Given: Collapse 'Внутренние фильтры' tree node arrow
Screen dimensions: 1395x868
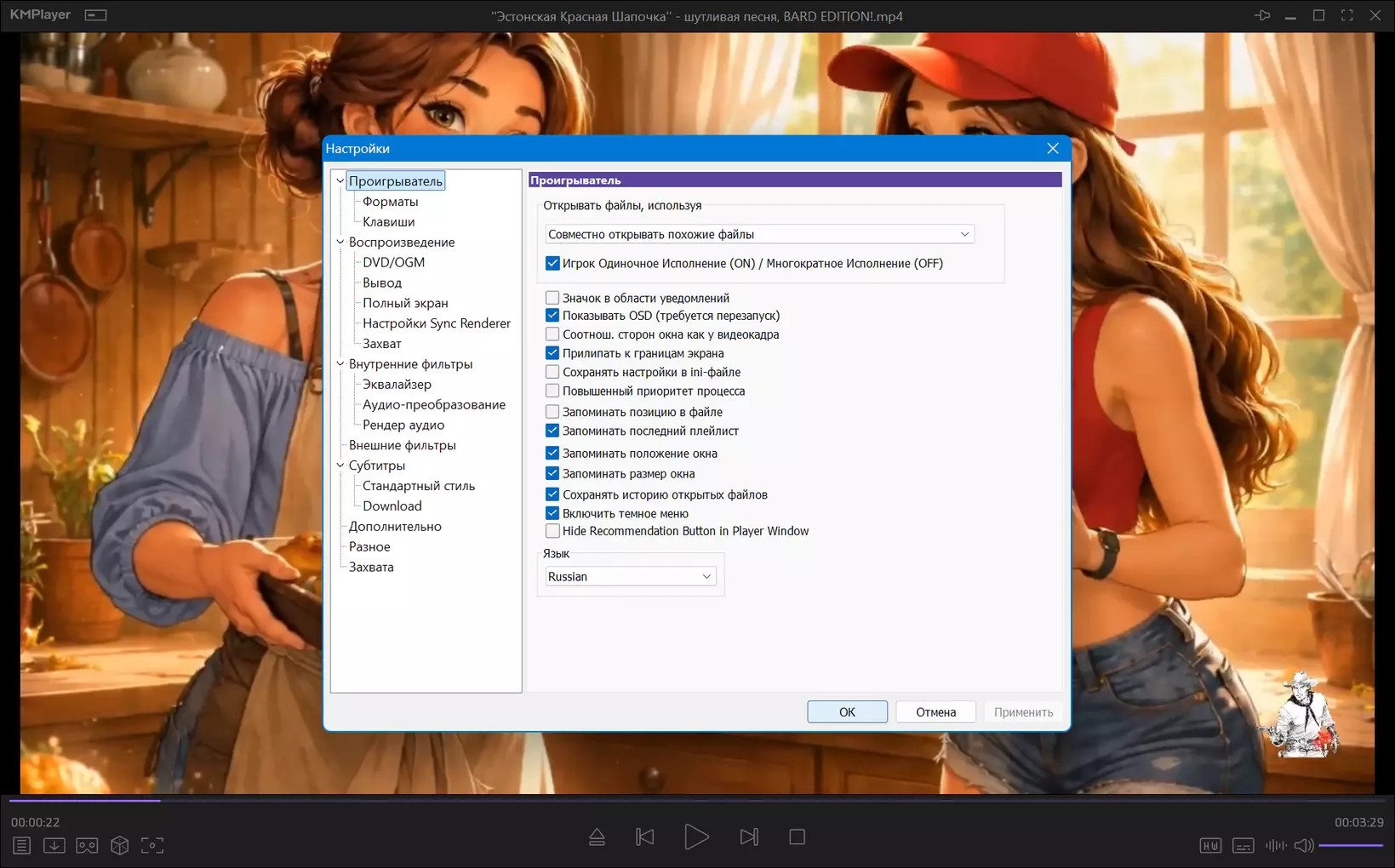Looking at the screenshot, I should click(x=340, y=364).
